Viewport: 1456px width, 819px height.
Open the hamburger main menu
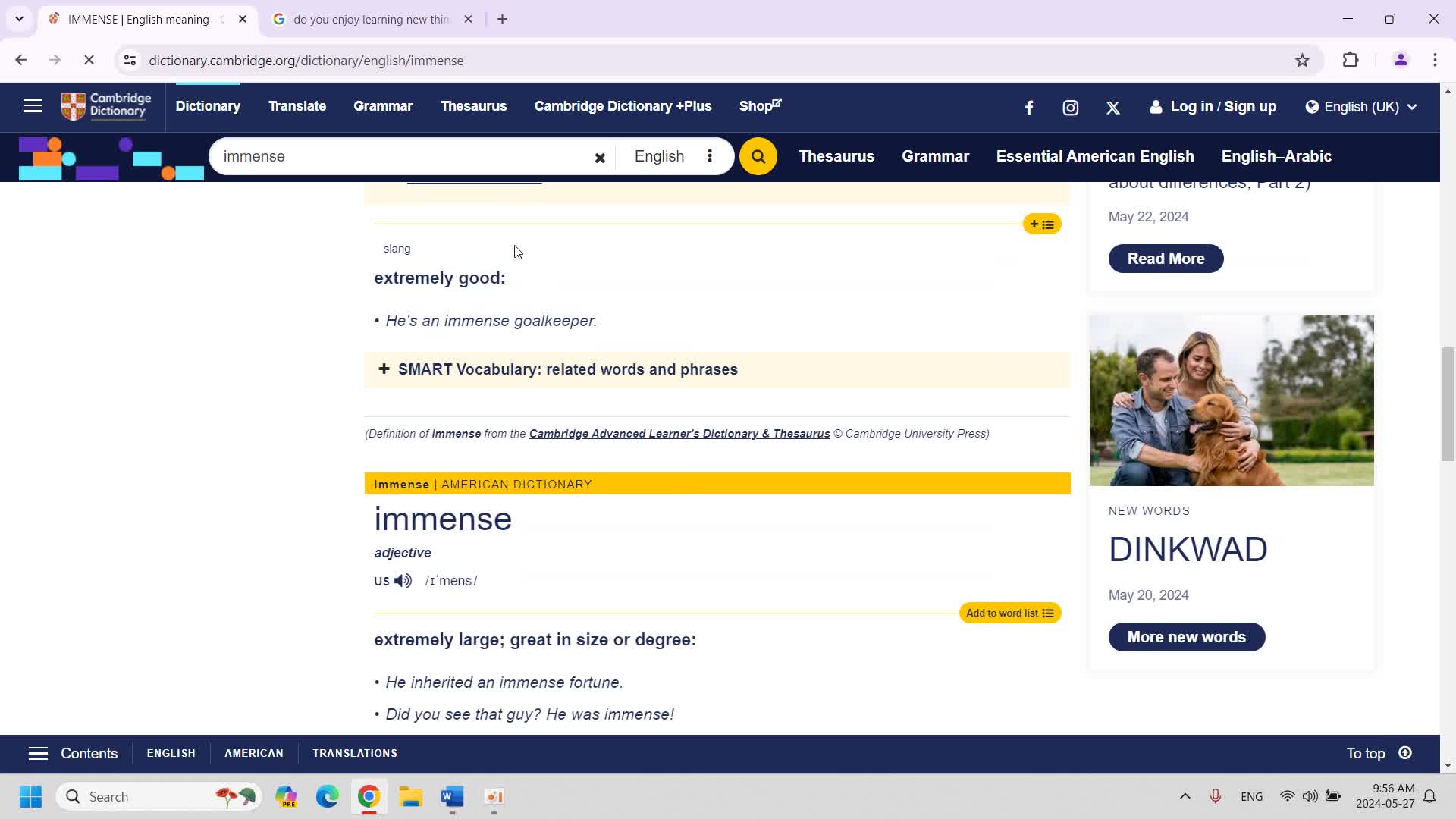pos(33,106)
